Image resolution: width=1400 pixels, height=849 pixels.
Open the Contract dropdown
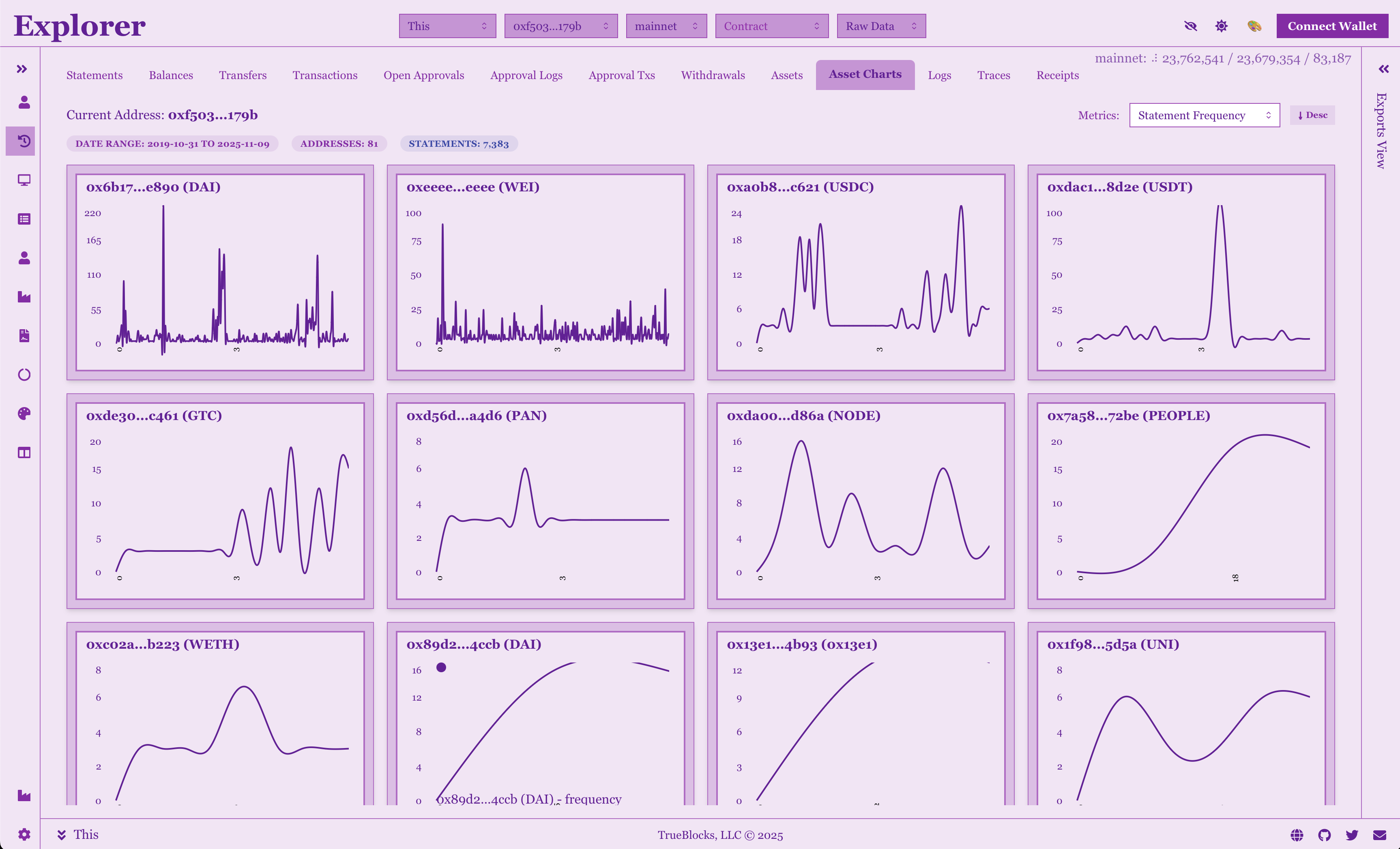[772, 26]
